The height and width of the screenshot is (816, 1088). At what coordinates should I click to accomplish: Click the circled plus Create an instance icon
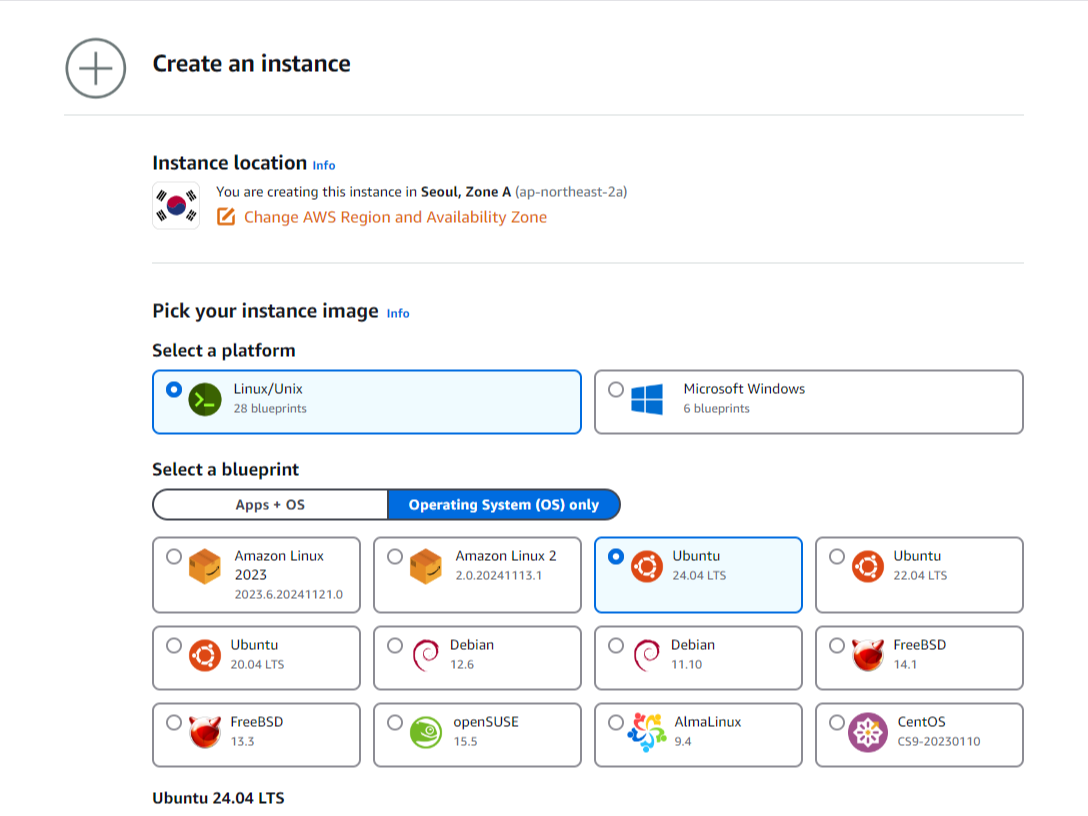point(96,68)
